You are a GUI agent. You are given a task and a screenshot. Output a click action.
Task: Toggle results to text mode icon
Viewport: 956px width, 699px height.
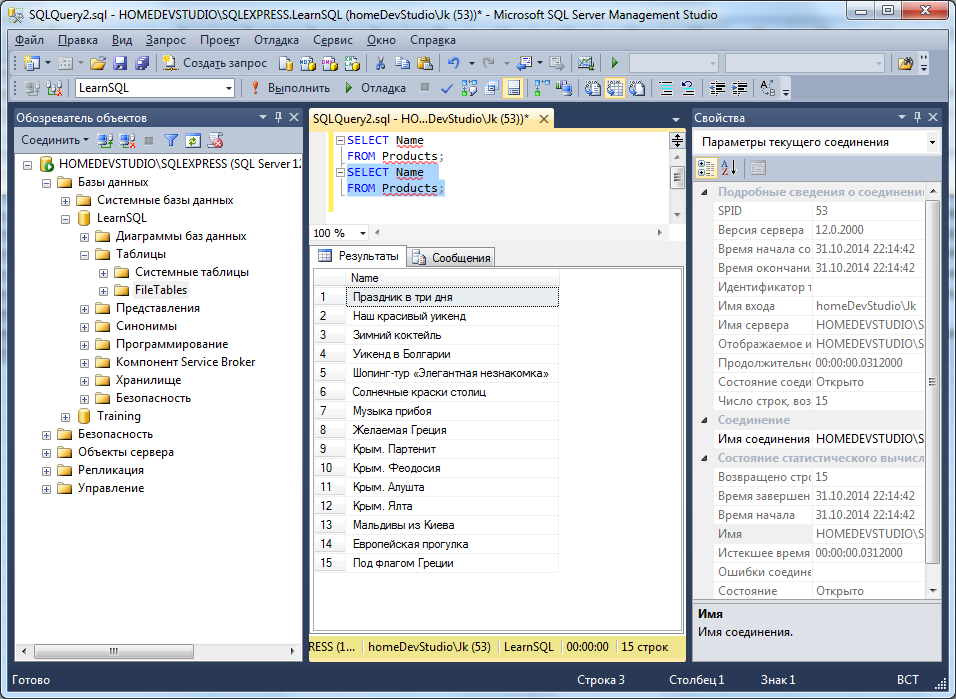coord(593,88)
